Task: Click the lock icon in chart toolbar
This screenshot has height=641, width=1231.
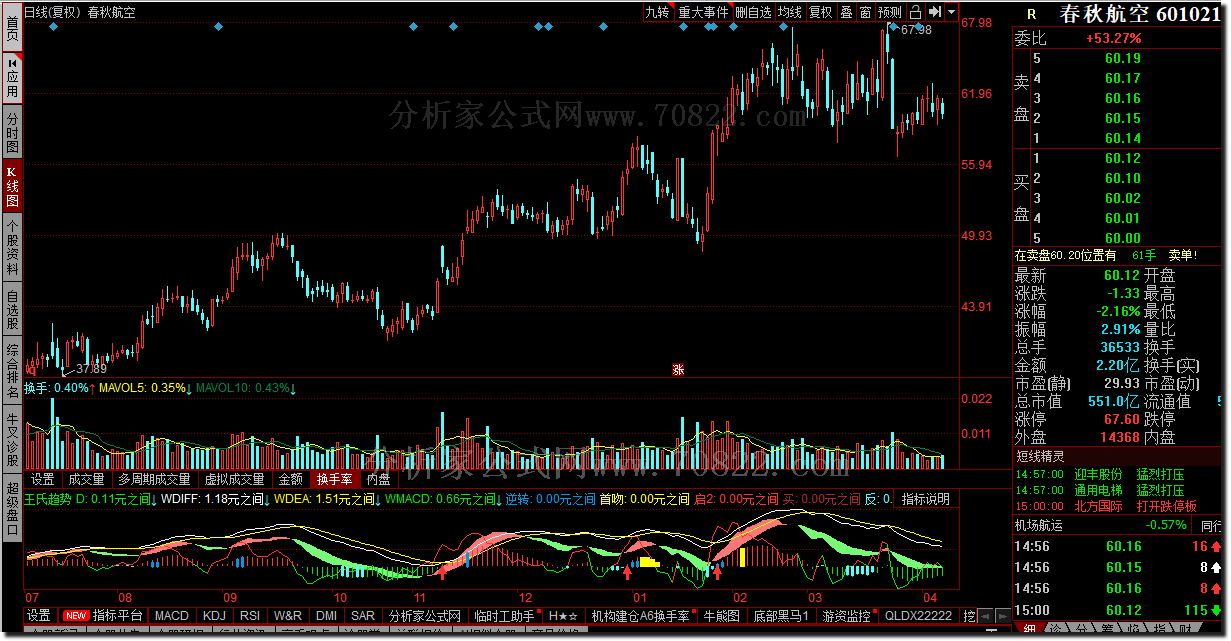Action: pos(915,12)
